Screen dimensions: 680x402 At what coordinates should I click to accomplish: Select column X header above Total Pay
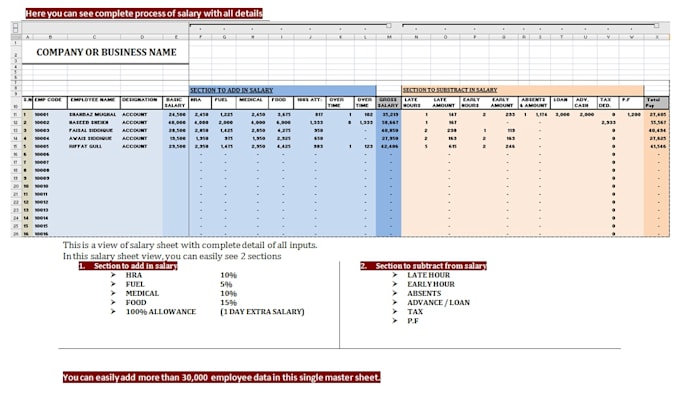coord(657,37)
